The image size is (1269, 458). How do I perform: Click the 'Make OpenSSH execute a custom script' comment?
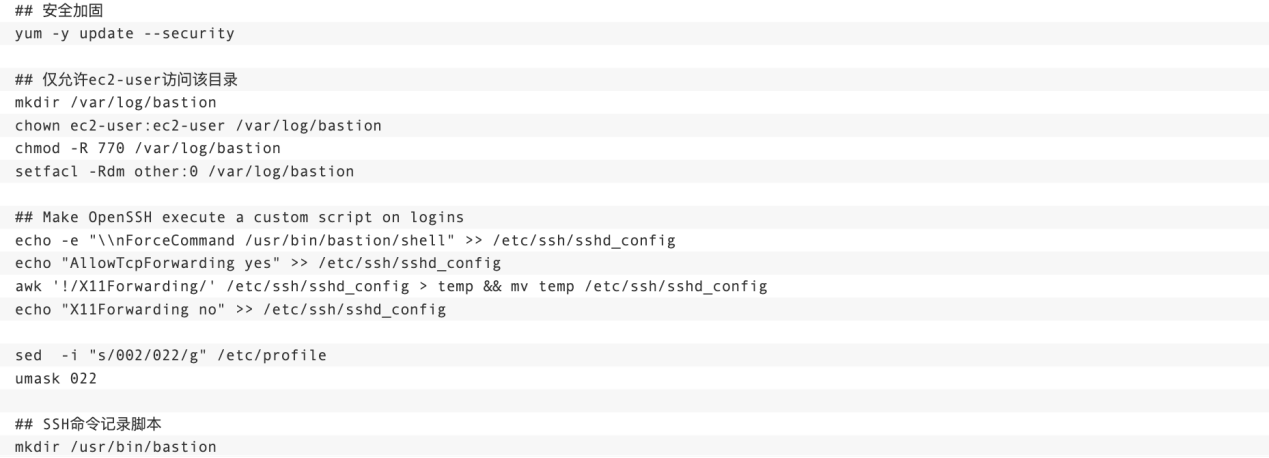pyautogui.click(x=238, y=217)
